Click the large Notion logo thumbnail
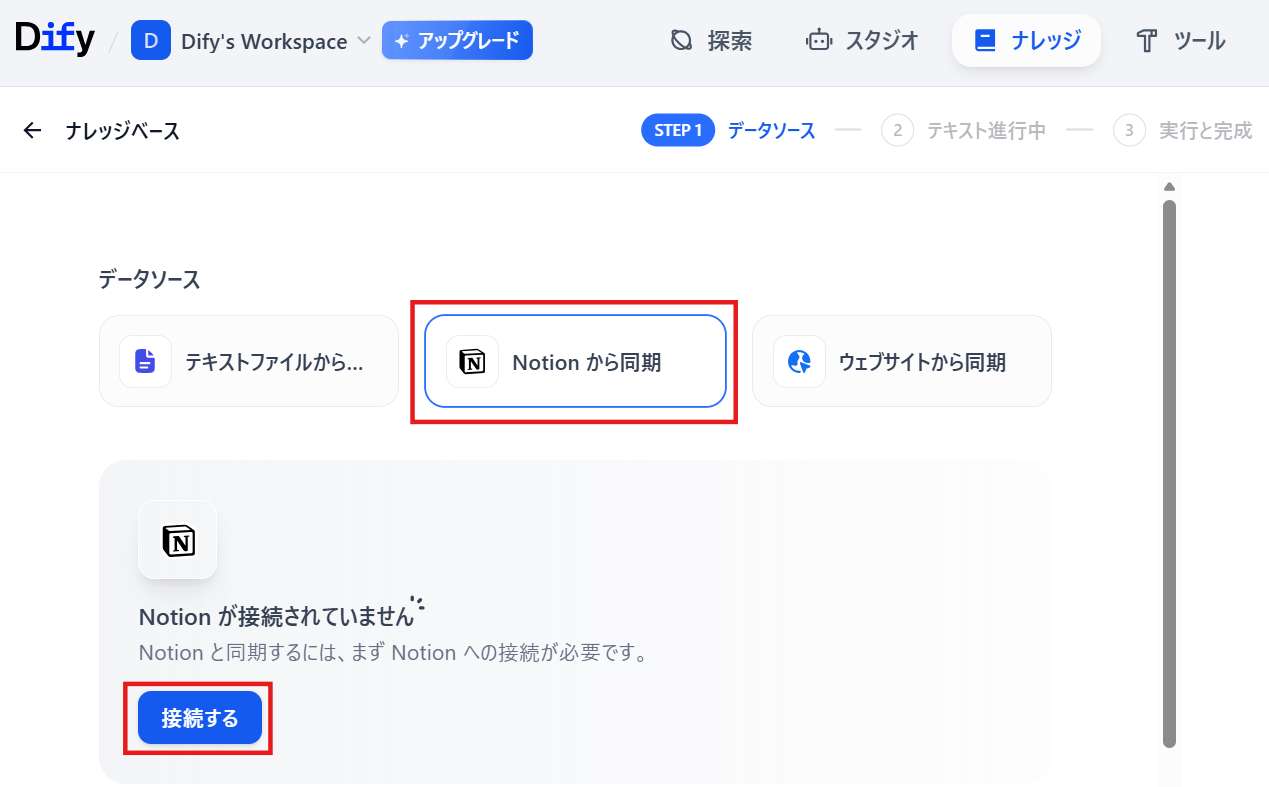Viewport: 1269px width, 787px height. (x=178, y=540)
